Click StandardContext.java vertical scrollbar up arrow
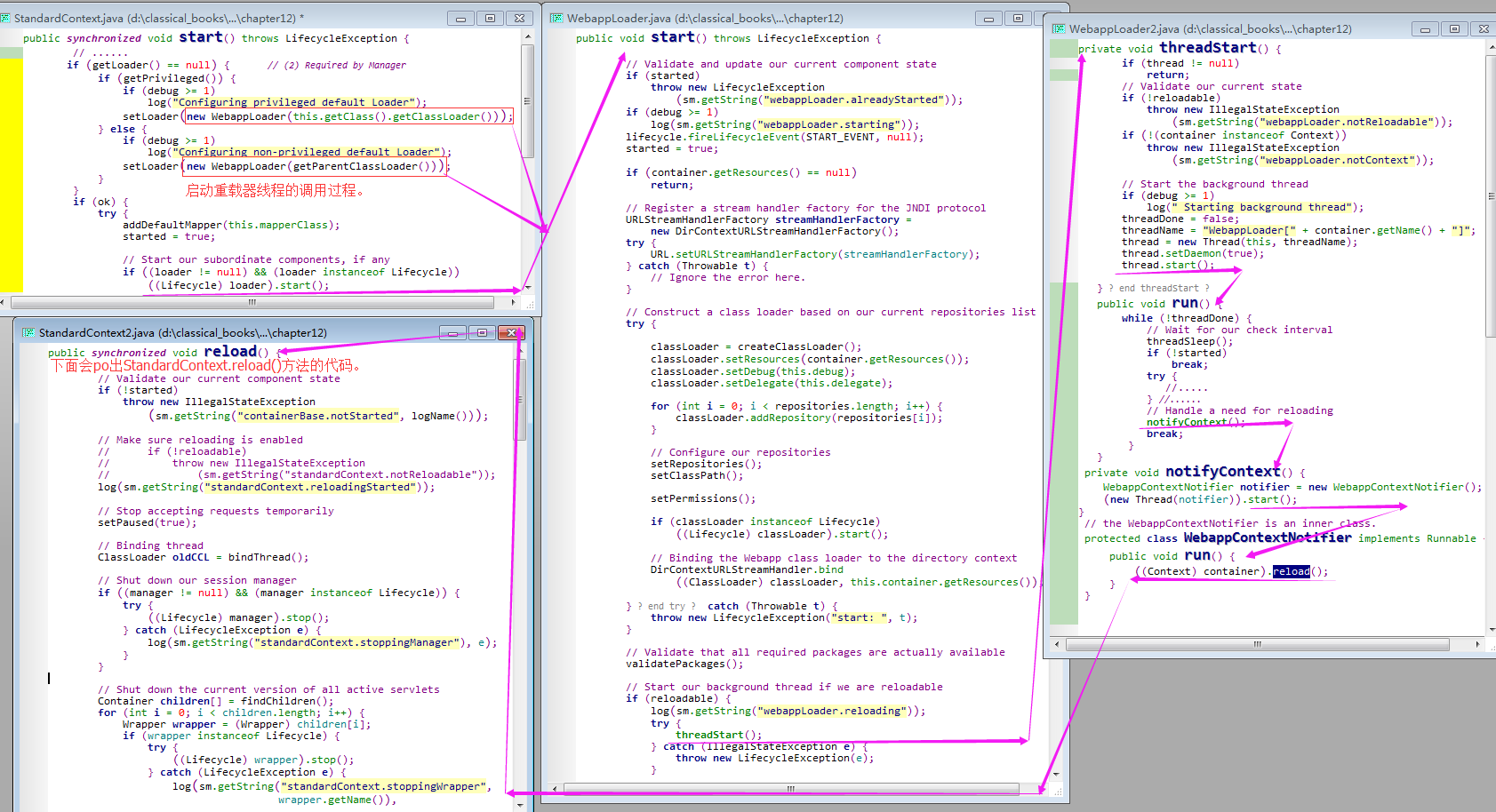The height and width of the screenshot is (812, 1496). click(x=527, y=36)
